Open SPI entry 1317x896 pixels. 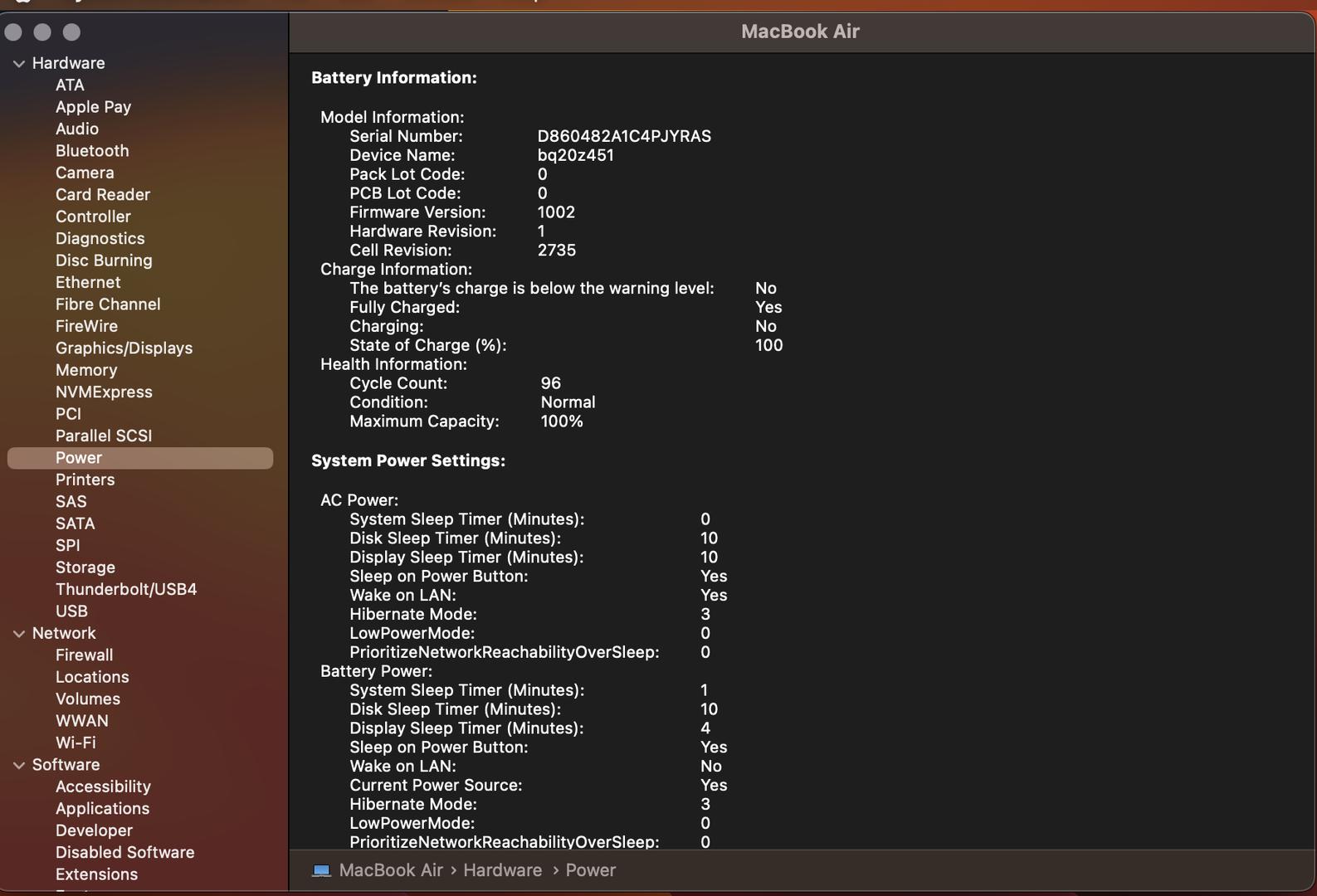click(x=68, y=546)
